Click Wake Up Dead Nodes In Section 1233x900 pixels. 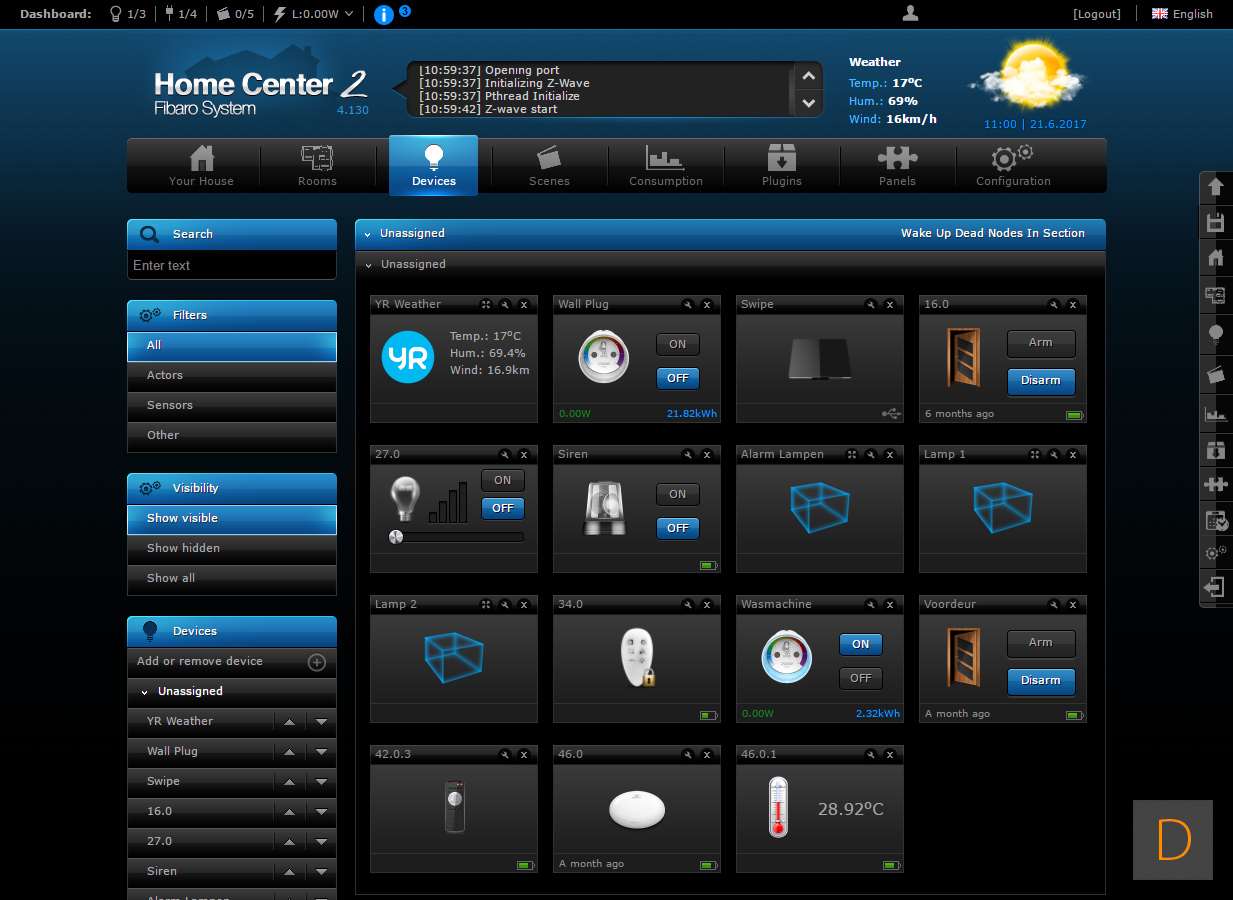[x=992, y=234]
